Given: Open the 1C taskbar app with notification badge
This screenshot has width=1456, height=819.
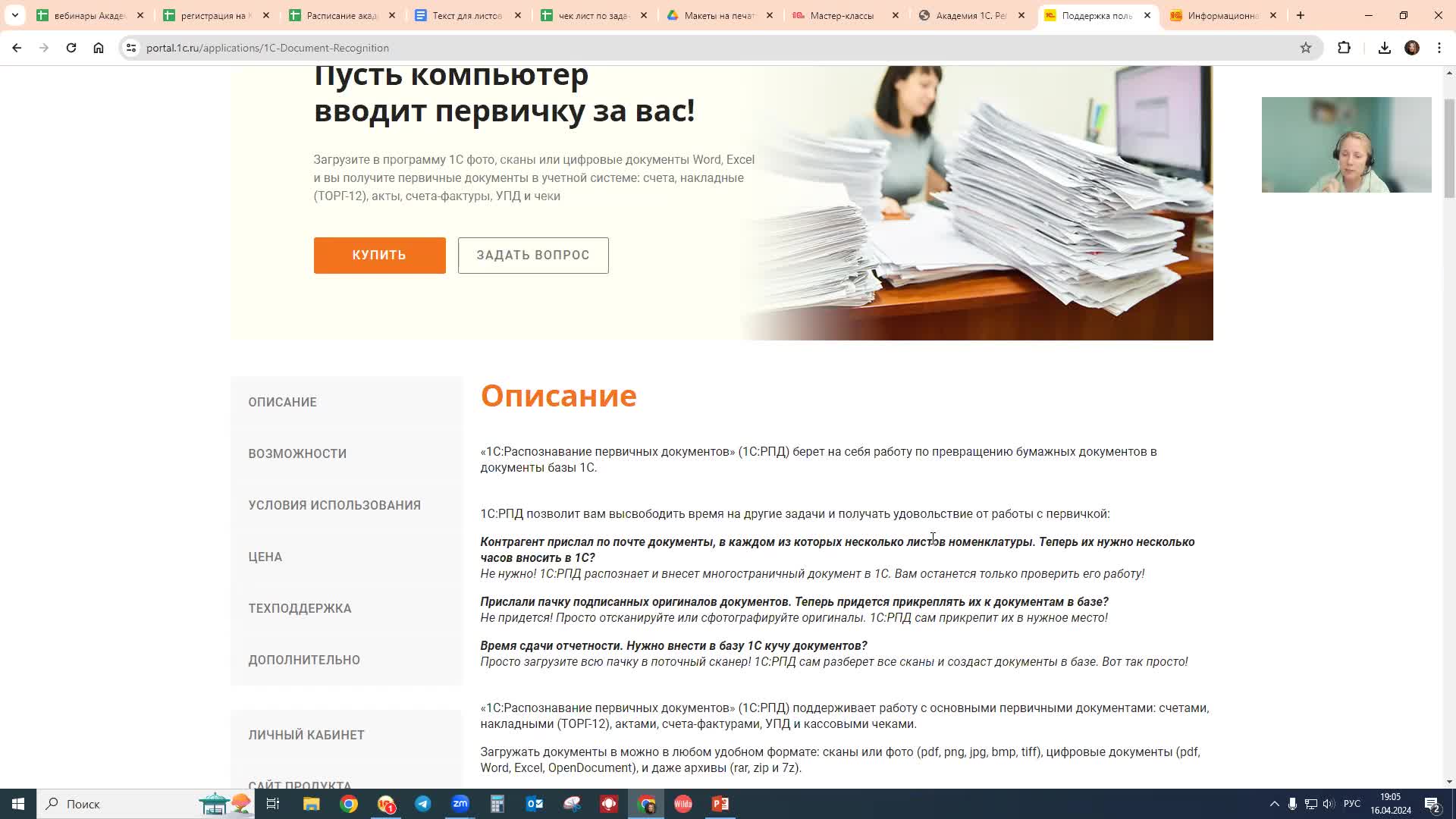Looking at the screenshot, I should pos(386,804).
